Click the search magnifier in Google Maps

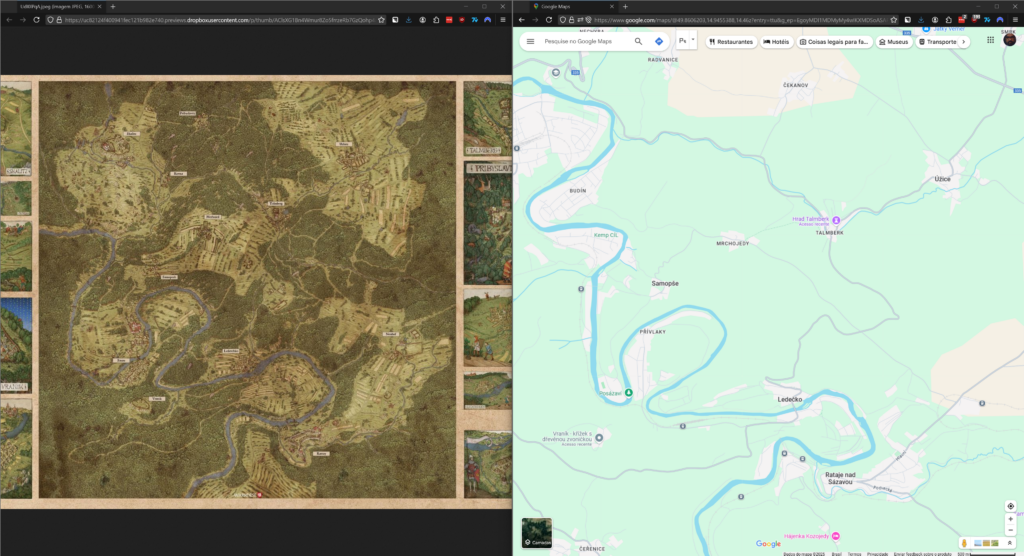point(638,42)
